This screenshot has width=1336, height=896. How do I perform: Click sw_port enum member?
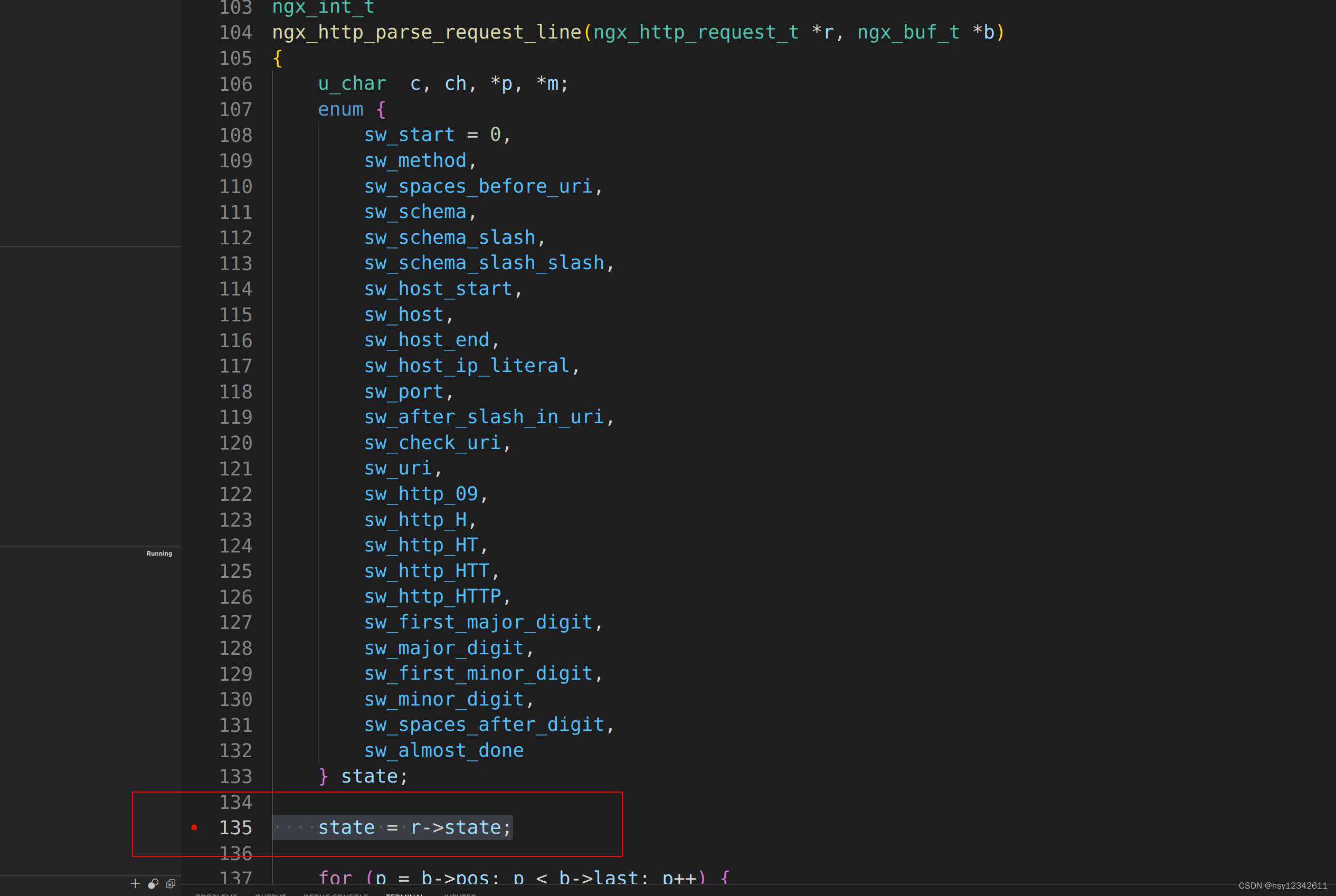(404, 392)
